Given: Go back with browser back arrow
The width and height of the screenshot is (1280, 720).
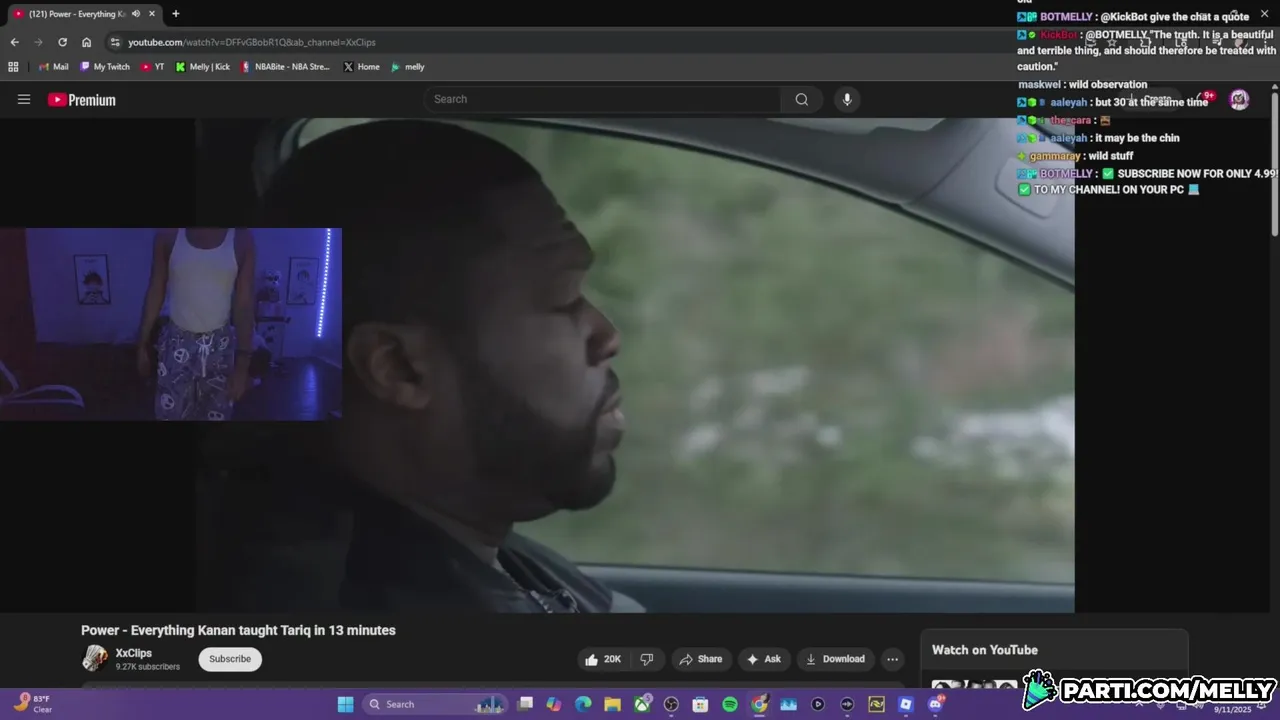Looking at the screenshot, I should tap(14, 42).
